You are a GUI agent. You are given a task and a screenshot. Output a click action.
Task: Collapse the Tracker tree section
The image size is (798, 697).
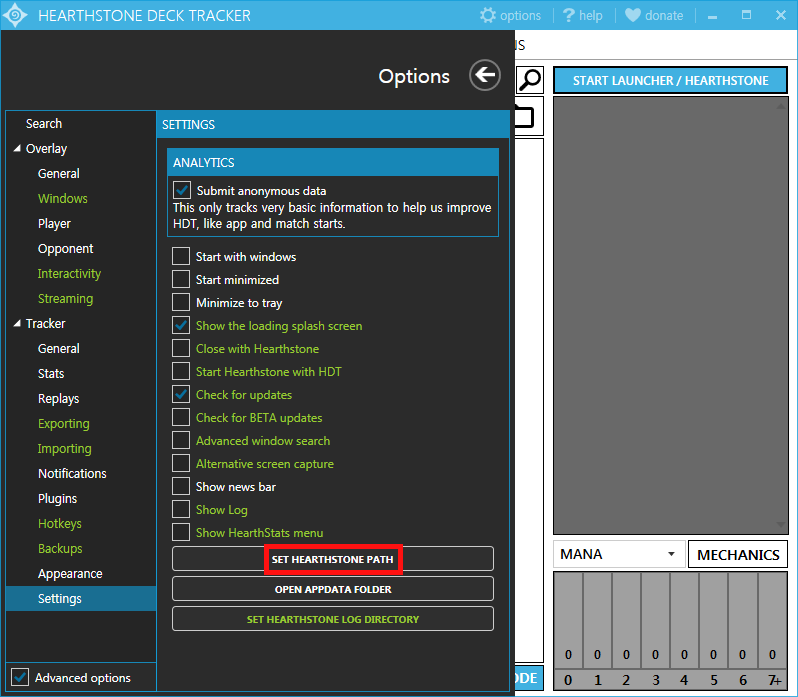pos(17,324)
